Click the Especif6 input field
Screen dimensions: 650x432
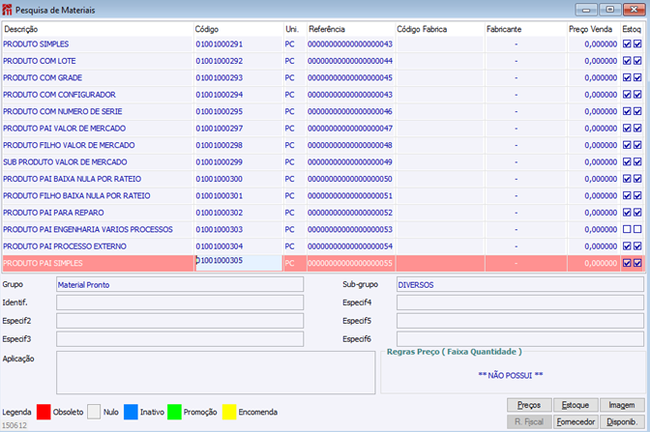point(520,339)
